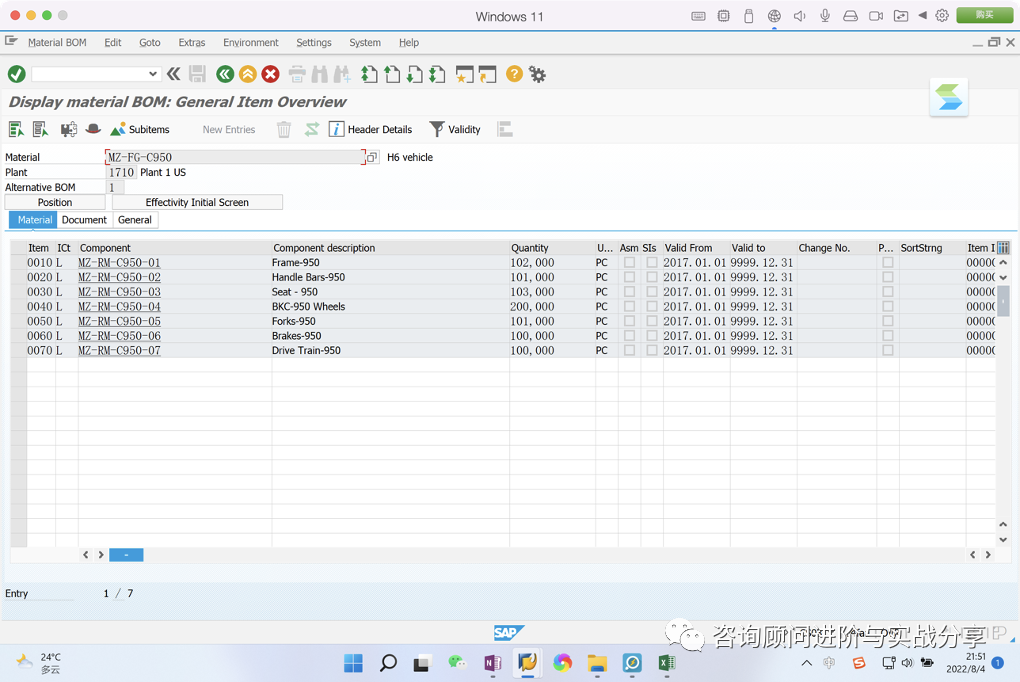Click the customize local layout gear icon
Screen dimensions: 1020x682
537,74
